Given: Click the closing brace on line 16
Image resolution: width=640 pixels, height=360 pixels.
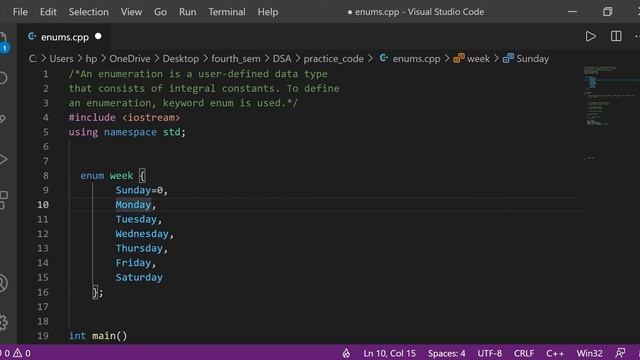Looking at the screenshot, I should (x=95, y=292).
